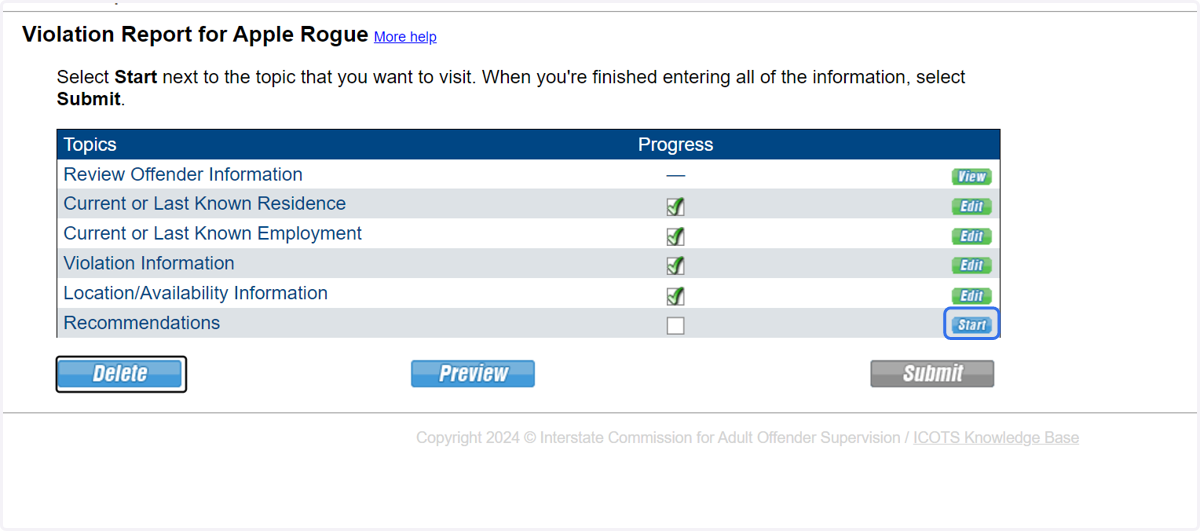Screen dimensions: 1200x531
Task: Click the Location/Availability progress checkmark
Action: [676, 296]
